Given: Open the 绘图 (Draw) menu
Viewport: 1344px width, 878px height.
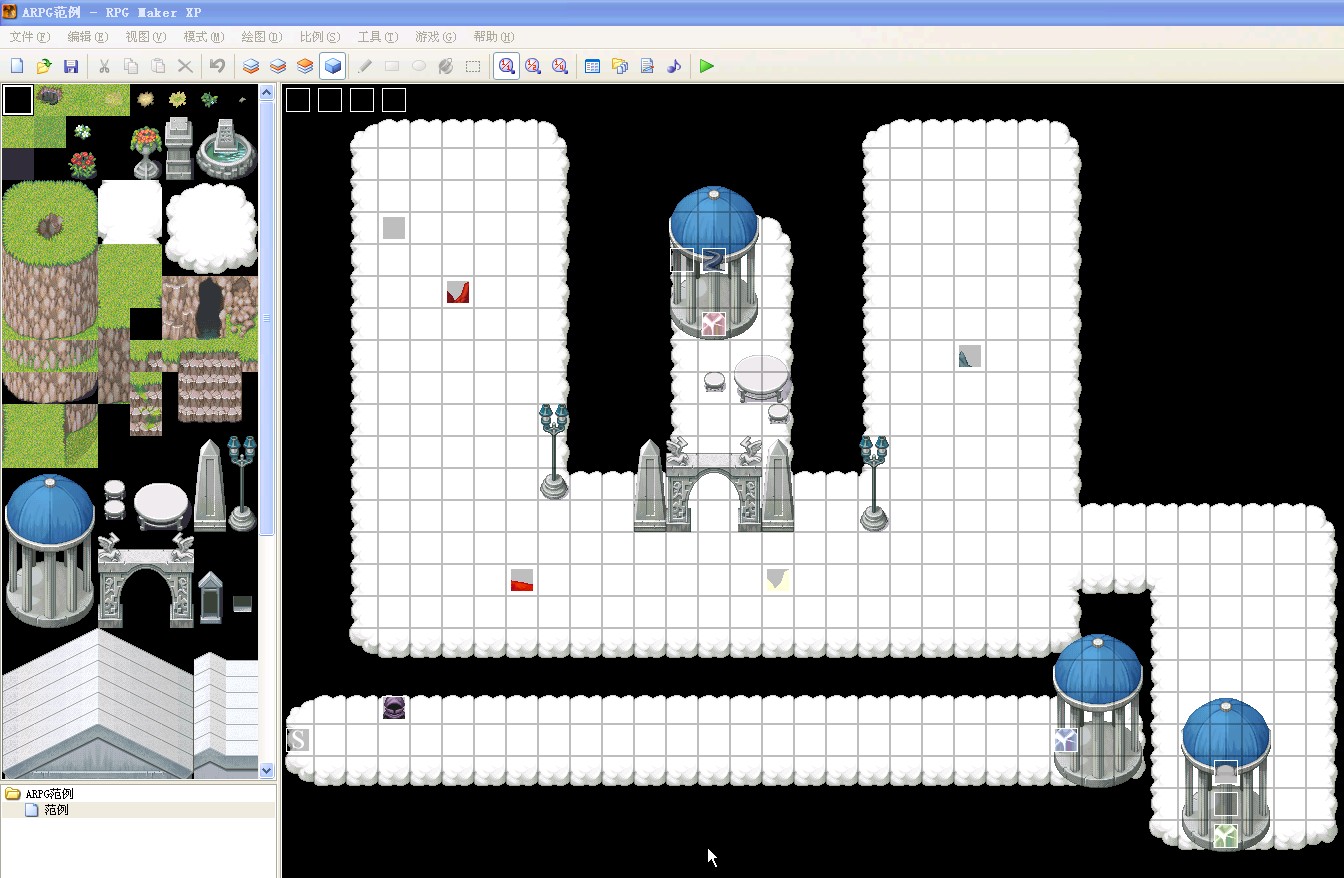Looking at the screenshot, I should click(261, 37).
